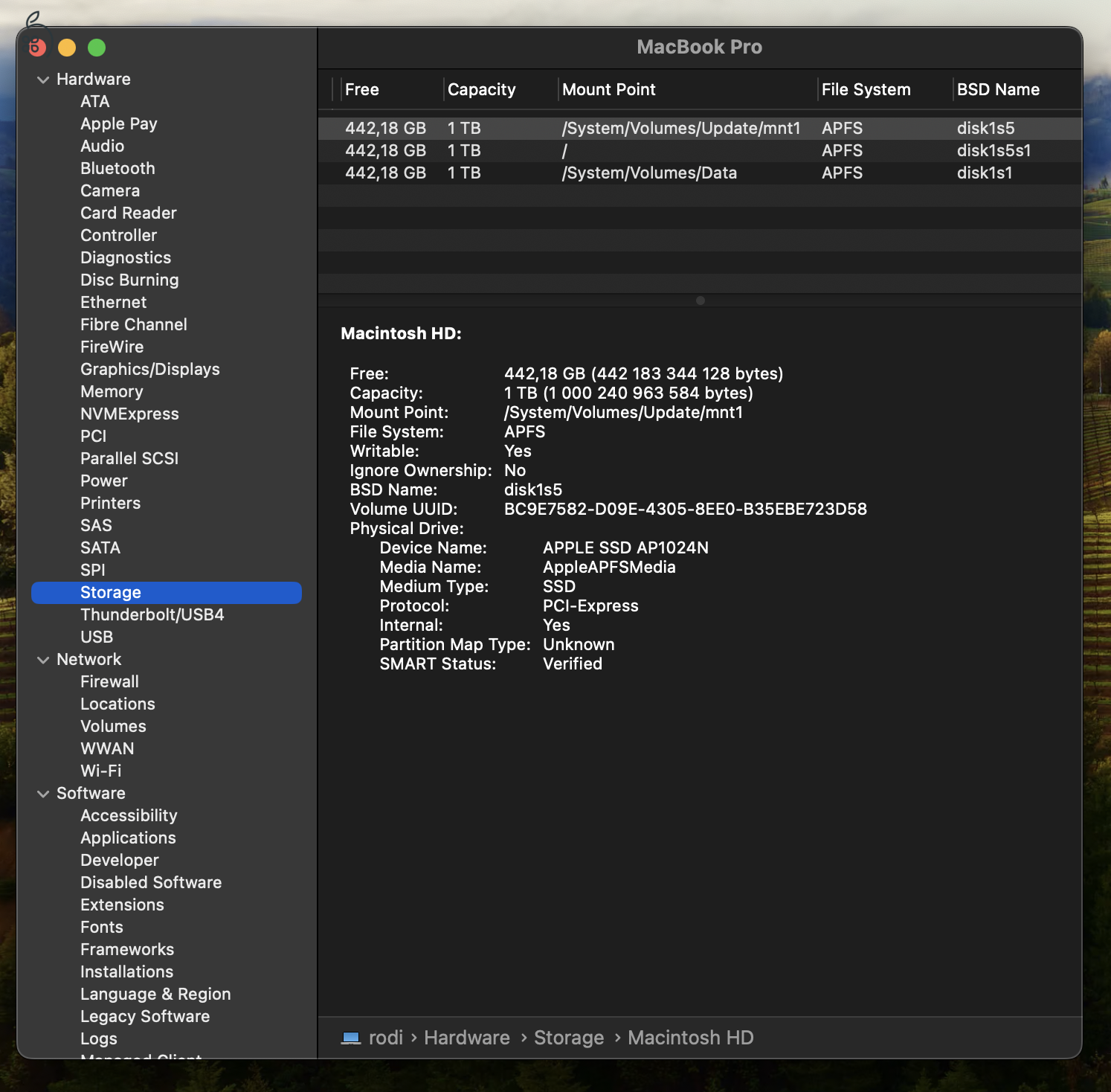The image size is (1111, 1092).
Task: Sort by the File System column header
Action: [866, 89]
